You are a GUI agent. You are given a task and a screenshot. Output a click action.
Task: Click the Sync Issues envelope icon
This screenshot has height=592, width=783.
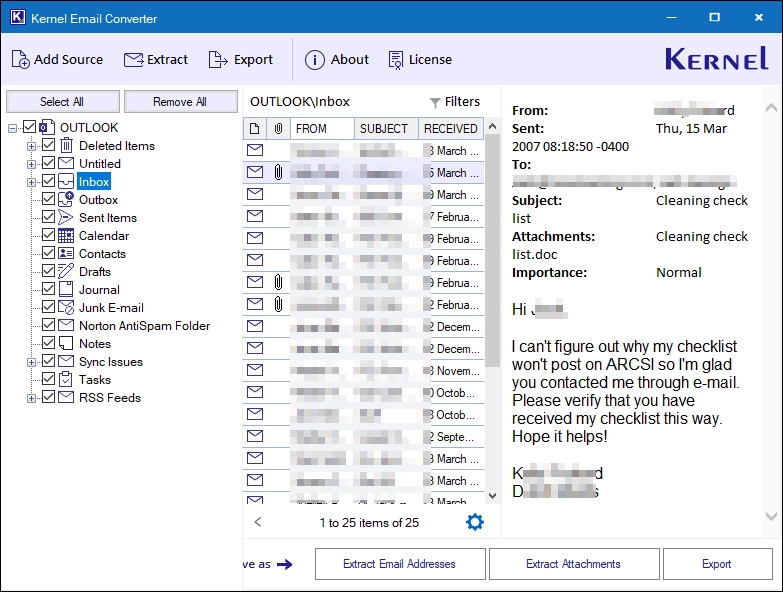66,361
